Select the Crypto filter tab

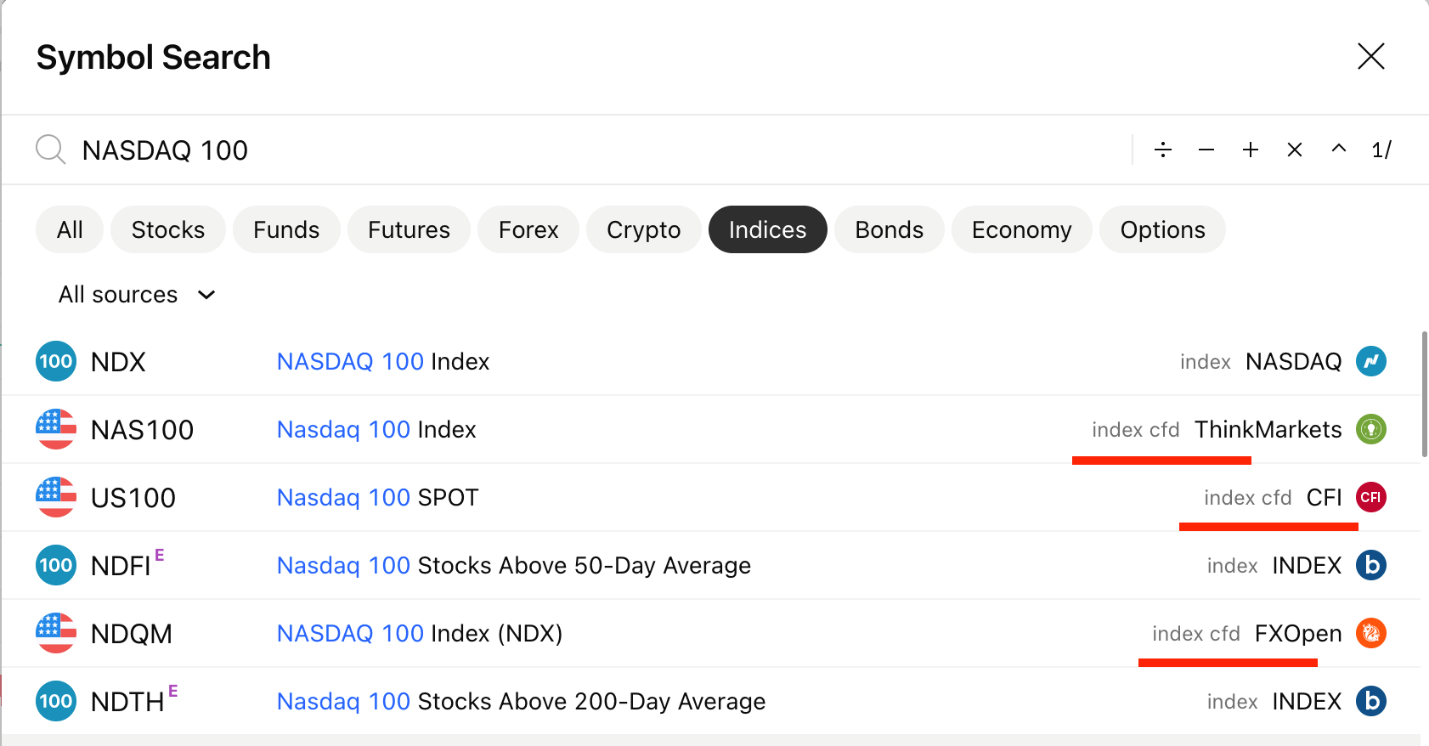point(644,230)
